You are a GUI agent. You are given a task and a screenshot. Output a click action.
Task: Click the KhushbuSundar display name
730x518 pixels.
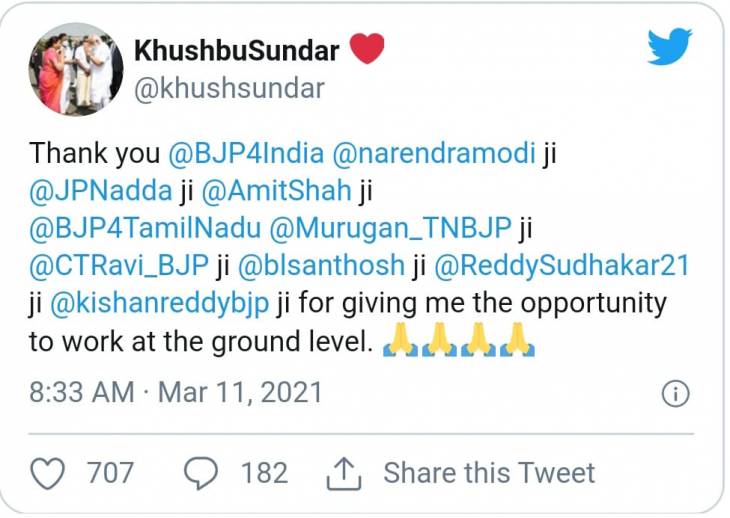point(237,49)
